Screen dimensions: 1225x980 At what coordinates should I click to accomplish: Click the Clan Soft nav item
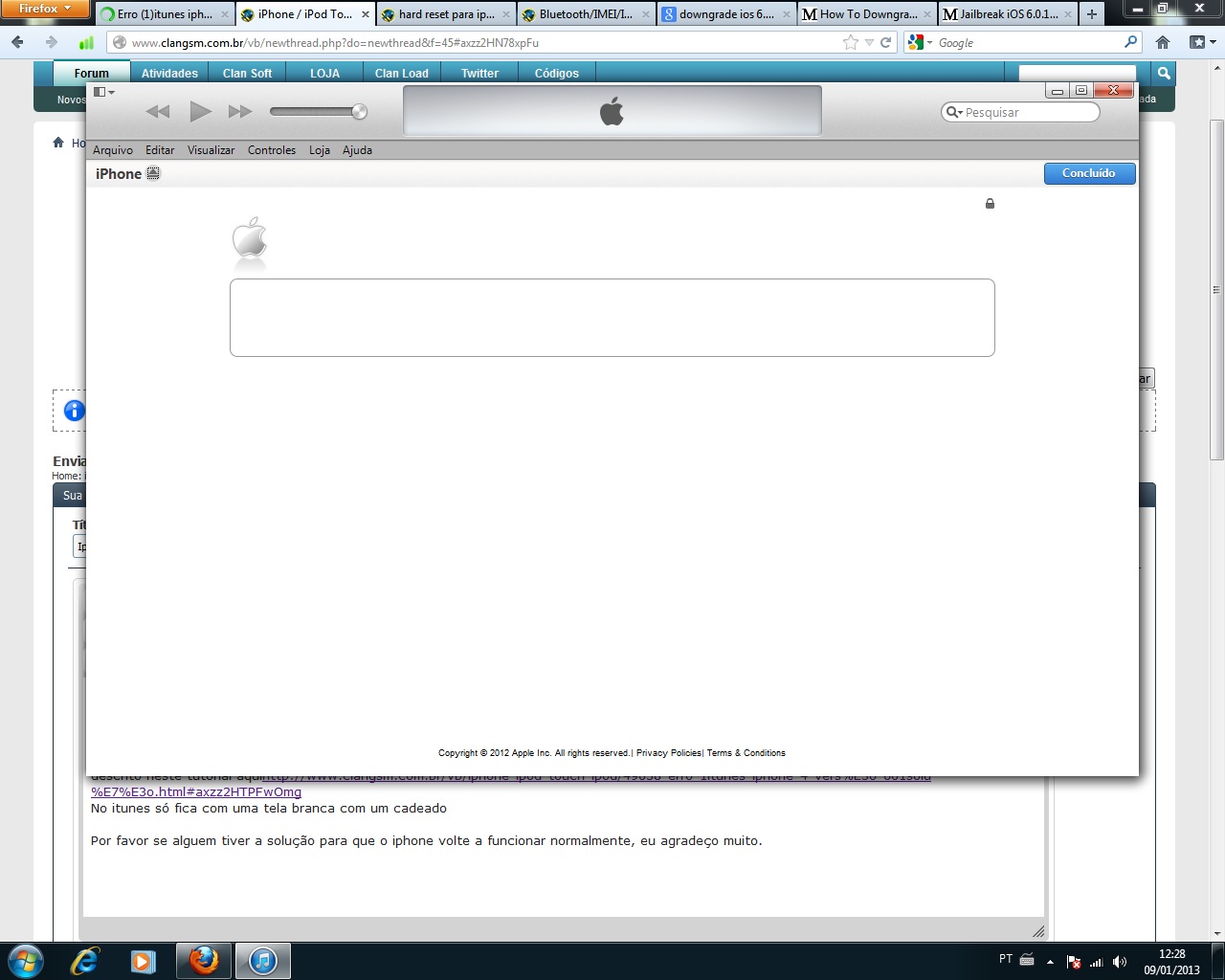[247, 74]
